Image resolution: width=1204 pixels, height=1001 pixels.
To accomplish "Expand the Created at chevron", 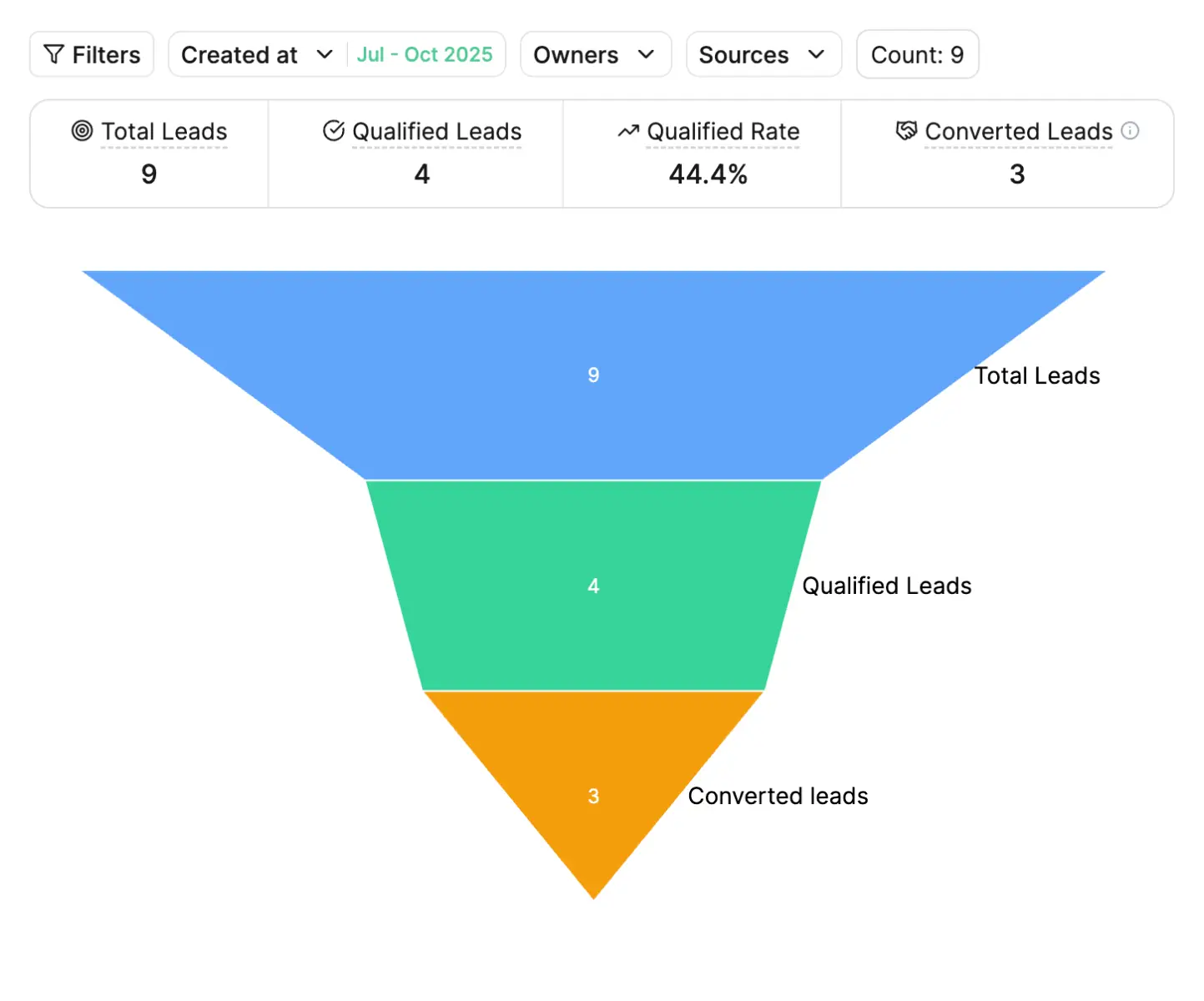I will tap(325, 55).
